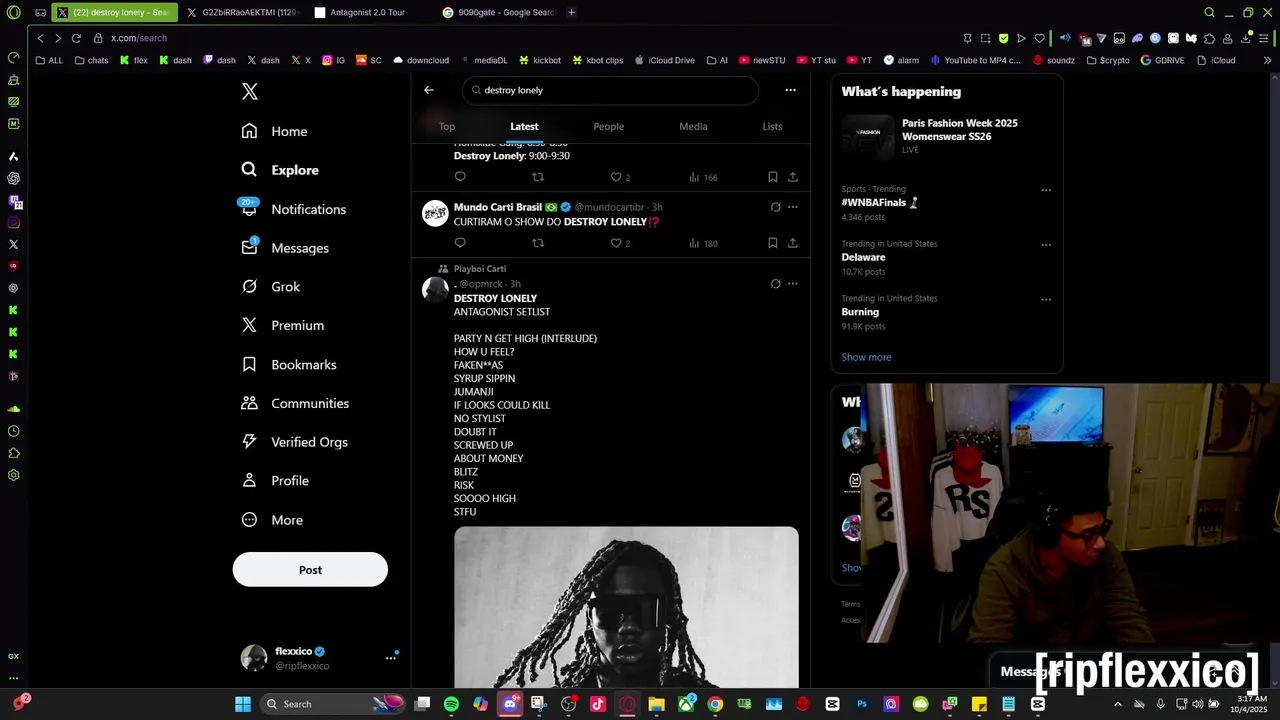
Task: Open Messages in the sidebar
Action: [x=284, y=248]
